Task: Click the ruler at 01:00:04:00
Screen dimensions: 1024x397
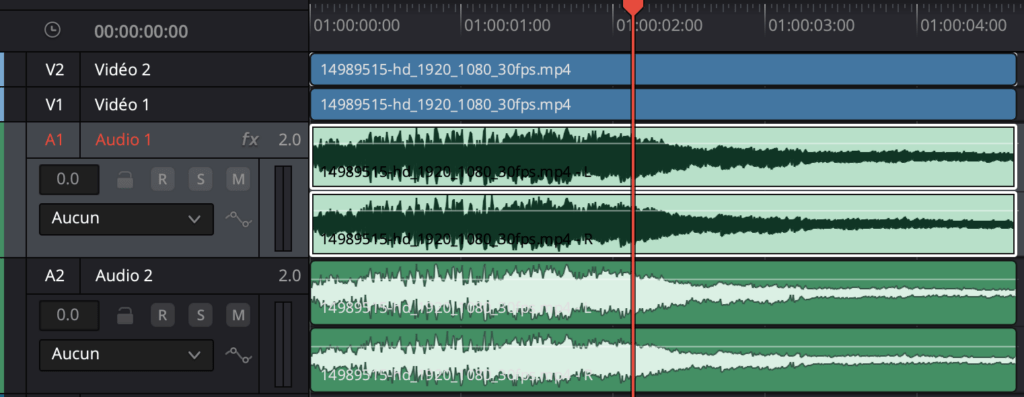Action: (x=963, y=26)
